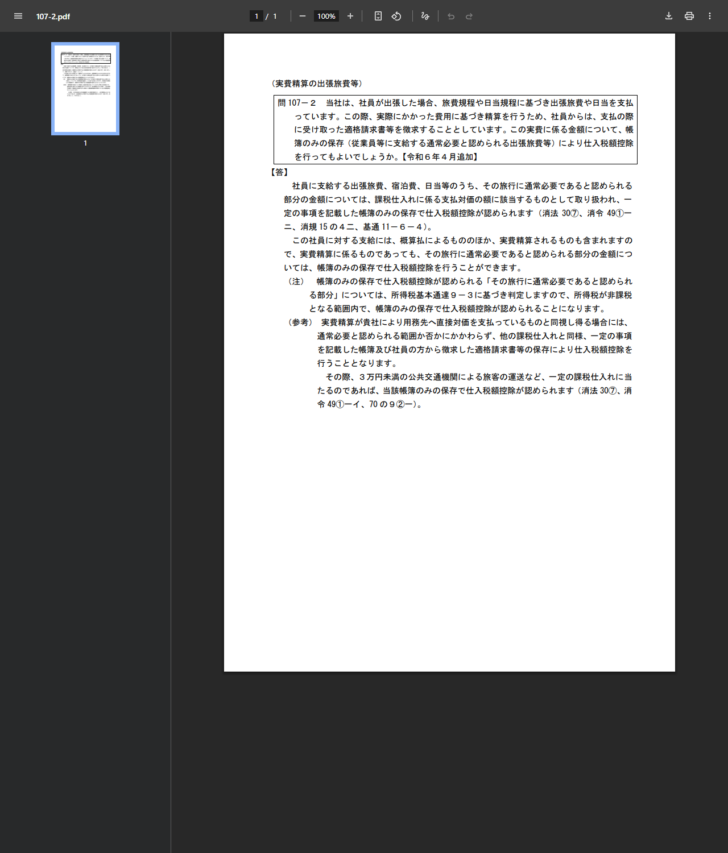Click the 100% zoom level field

326,16
